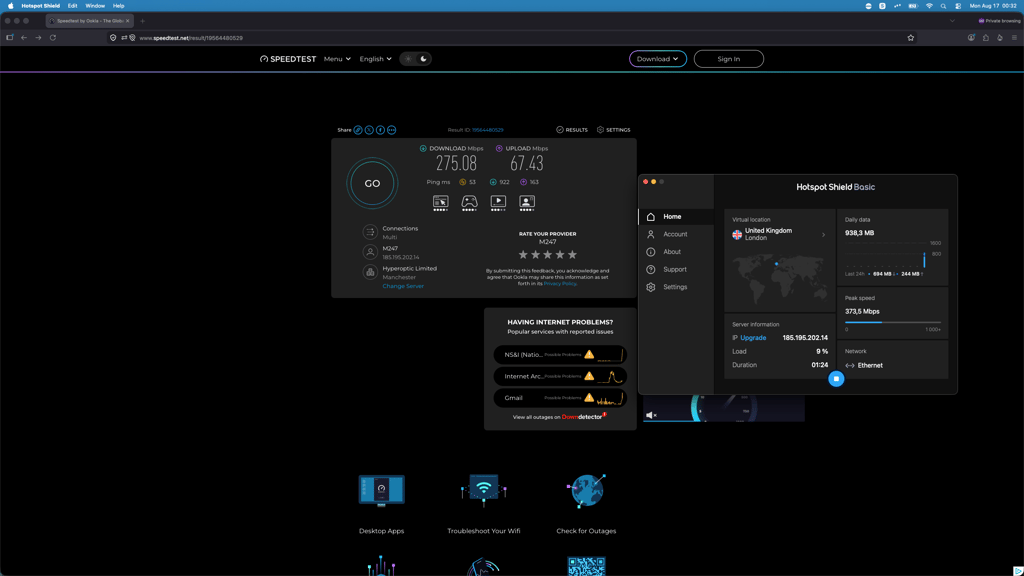Click the Speedtest logo
This screenshot has width=1024, height=576.
pos(288,59)
